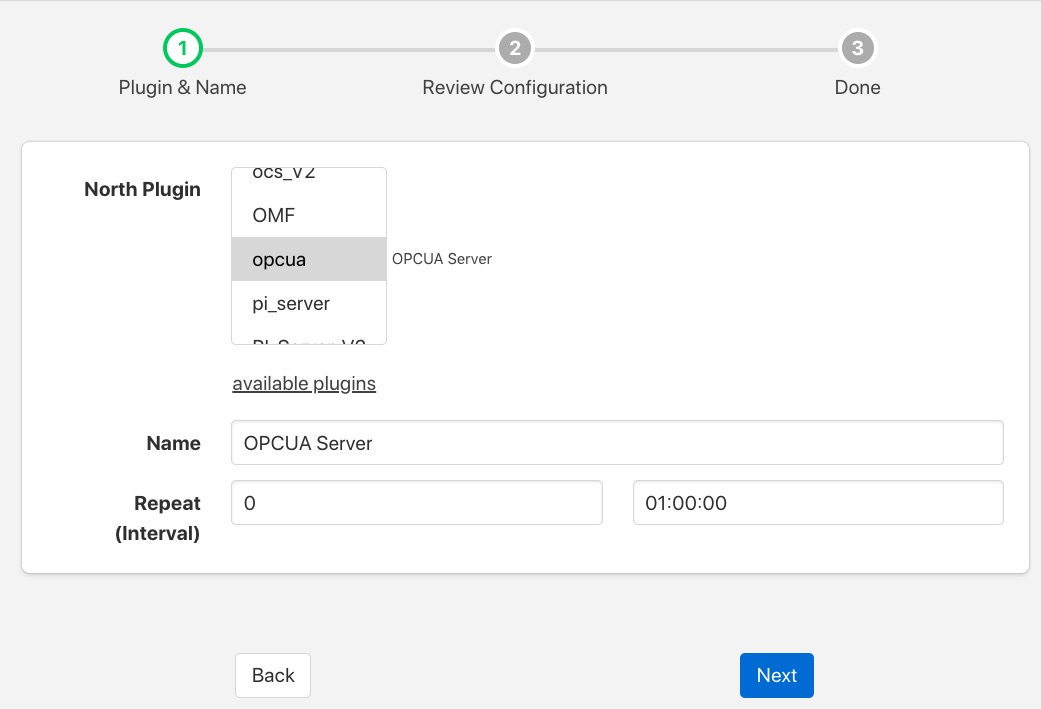Click the Repeat field showing 0
This screenshot has width=1041, height=709.
click(x=416, y=503)
